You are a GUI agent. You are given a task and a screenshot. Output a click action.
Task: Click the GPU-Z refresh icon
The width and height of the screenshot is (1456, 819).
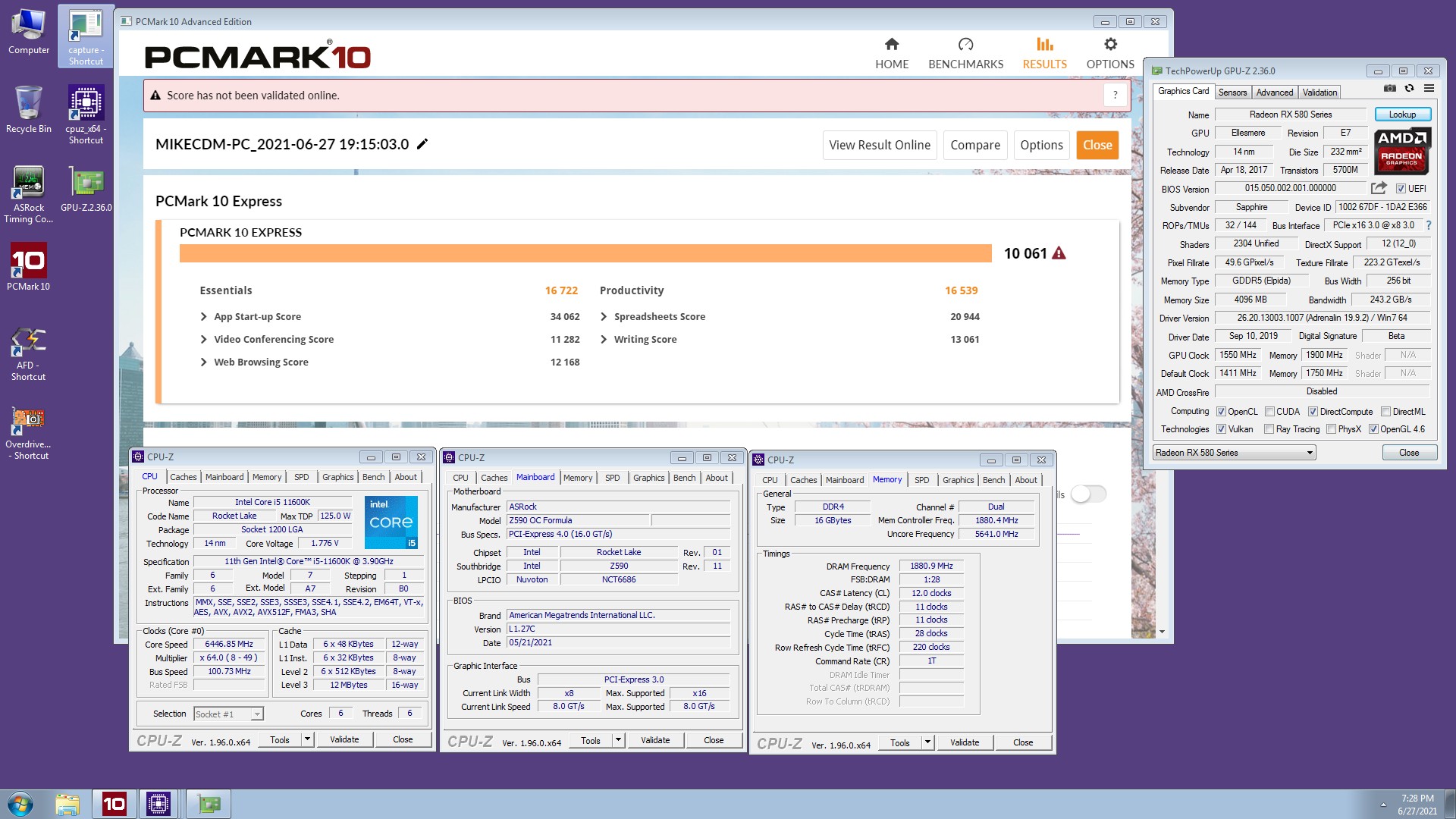point(1409,89)
